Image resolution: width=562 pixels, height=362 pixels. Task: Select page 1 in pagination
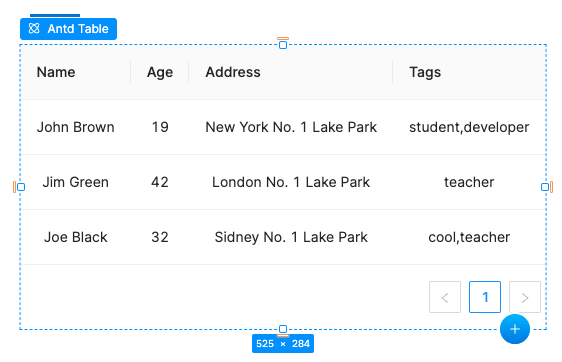click(x=485, y=297)
